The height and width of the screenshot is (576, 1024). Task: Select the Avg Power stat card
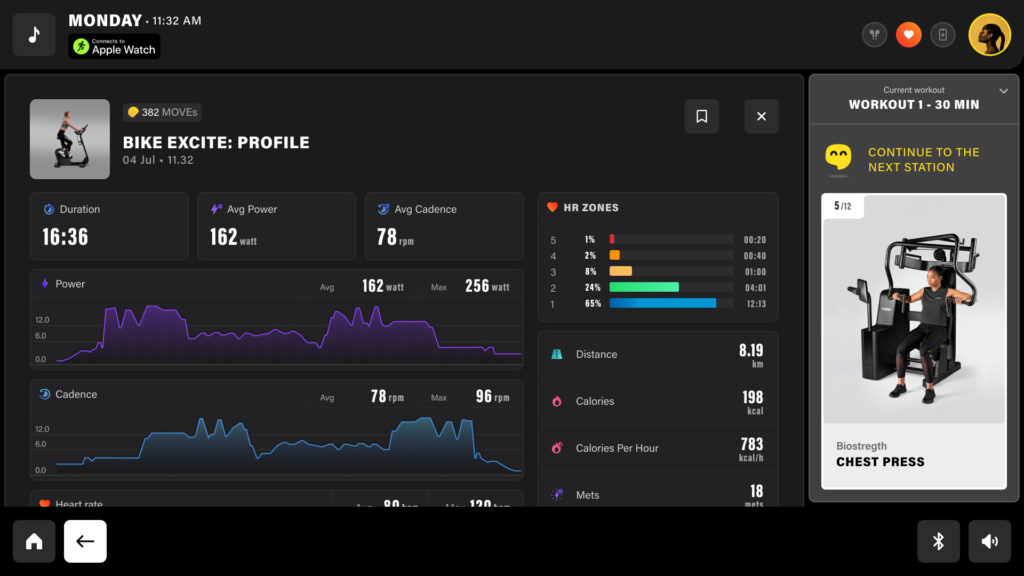276,226
